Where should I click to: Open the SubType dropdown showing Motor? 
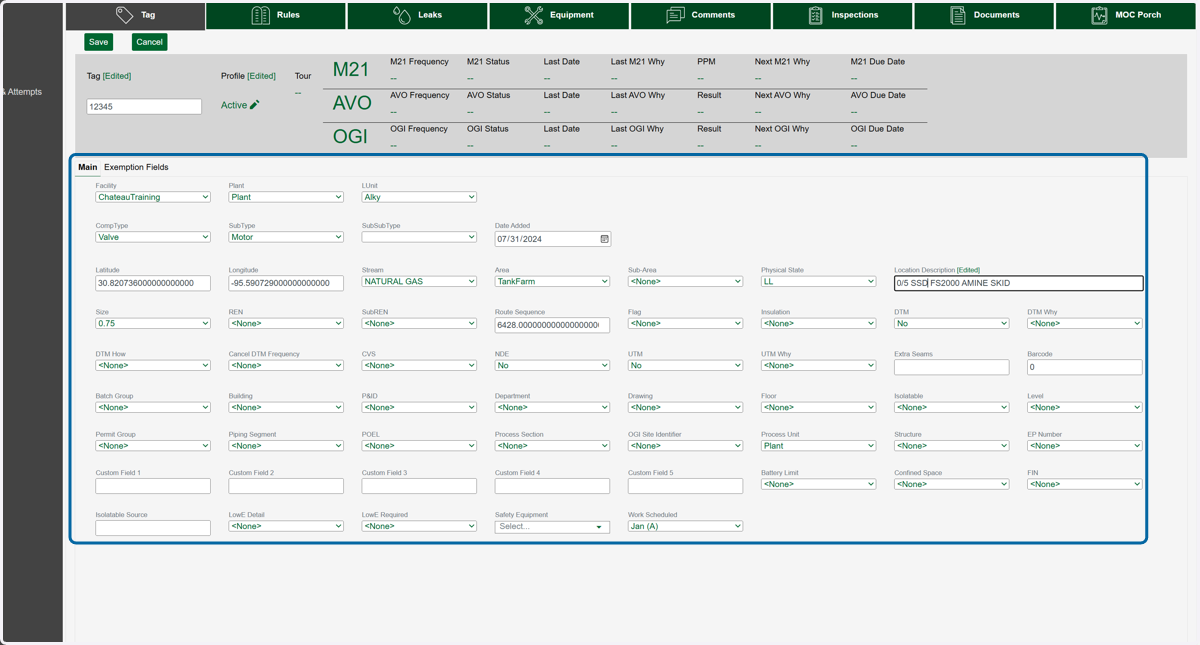pyautogui.click(x=286, y=237)
